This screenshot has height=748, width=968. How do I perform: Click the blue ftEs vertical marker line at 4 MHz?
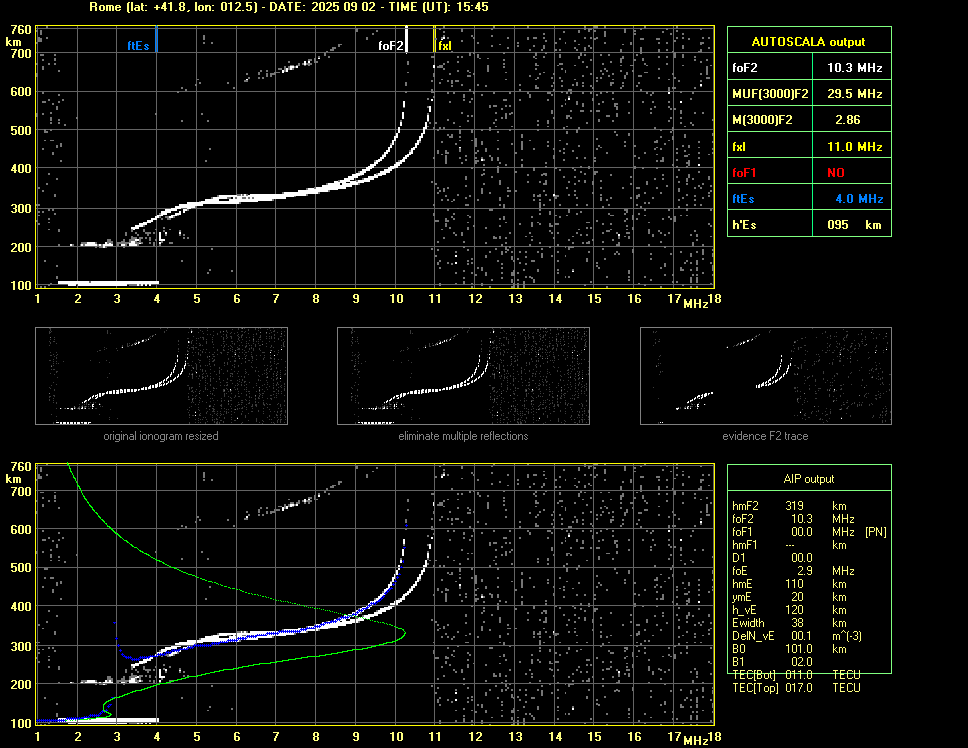157,38
